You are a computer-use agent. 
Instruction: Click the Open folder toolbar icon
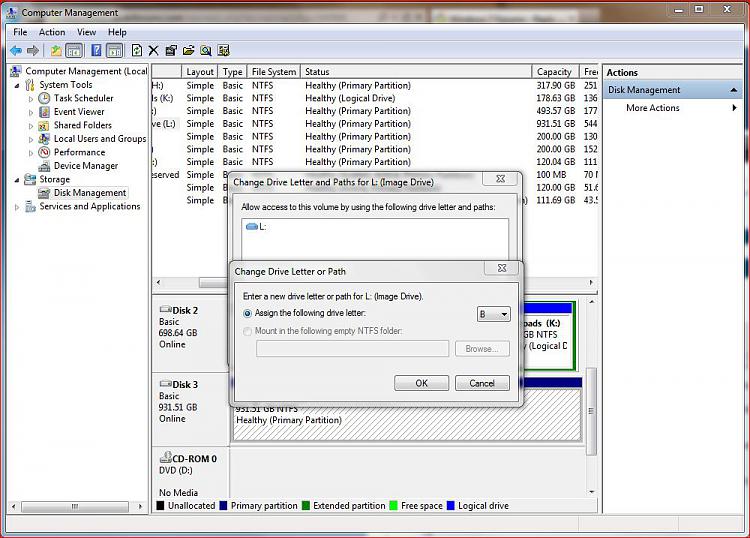188,50
